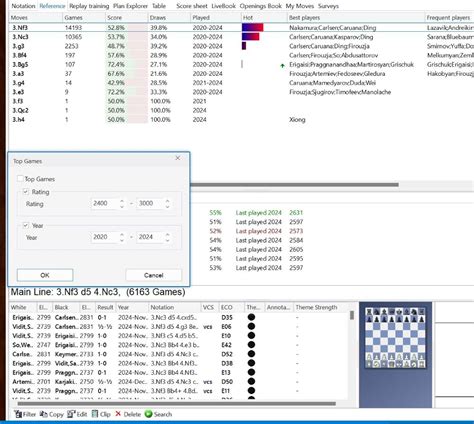Uncheck the Year checkbox
Image resolution: width=474 pixels, height=424 pixels.
pyautogui.click(x=26, y=225)
